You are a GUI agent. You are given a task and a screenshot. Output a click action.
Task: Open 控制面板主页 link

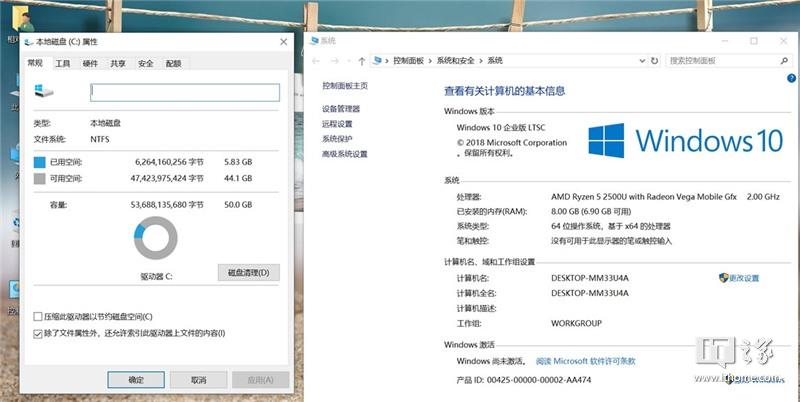(345, 86)
